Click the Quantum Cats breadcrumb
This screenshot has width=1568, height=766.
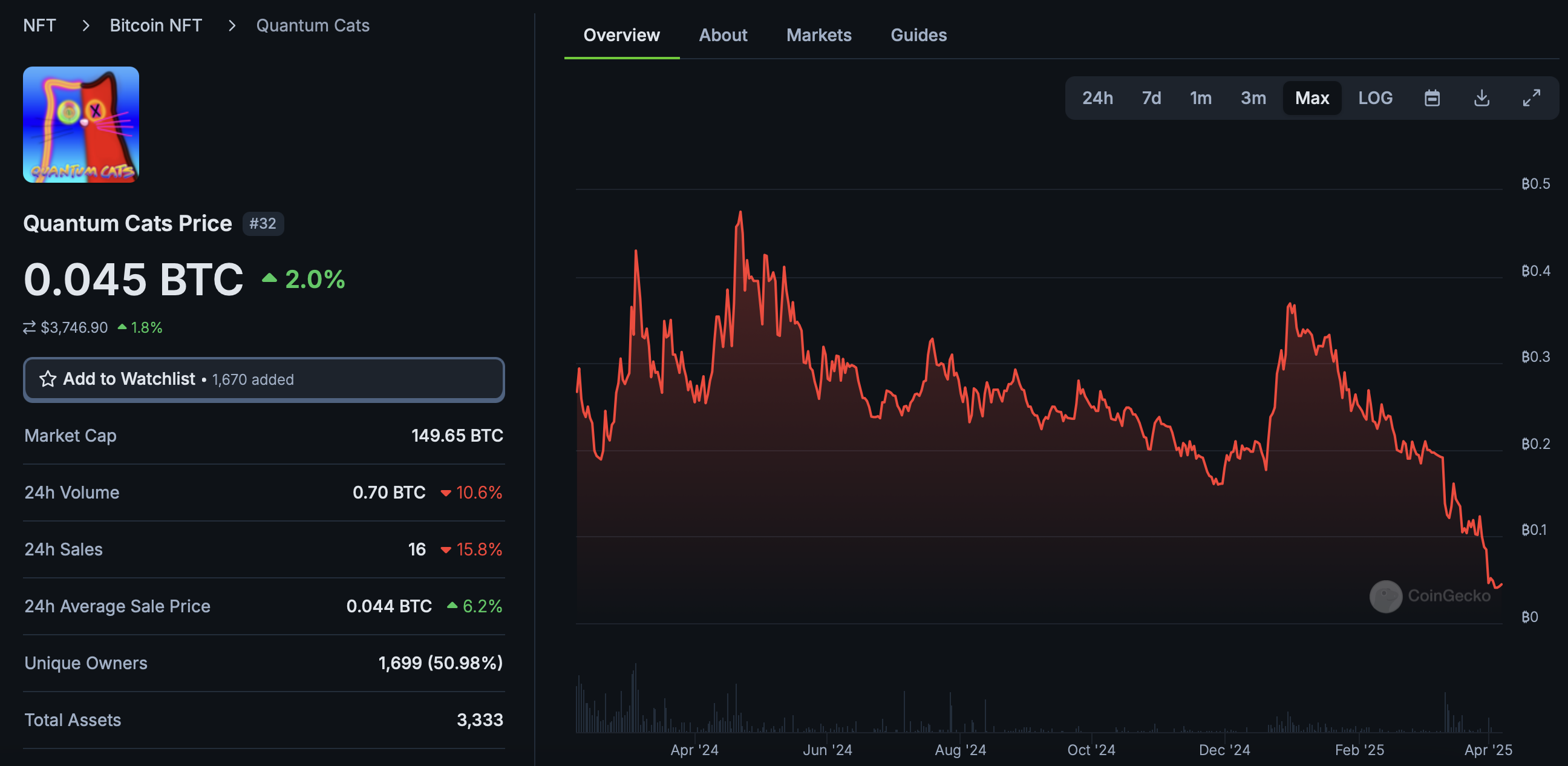pos(313,25)
